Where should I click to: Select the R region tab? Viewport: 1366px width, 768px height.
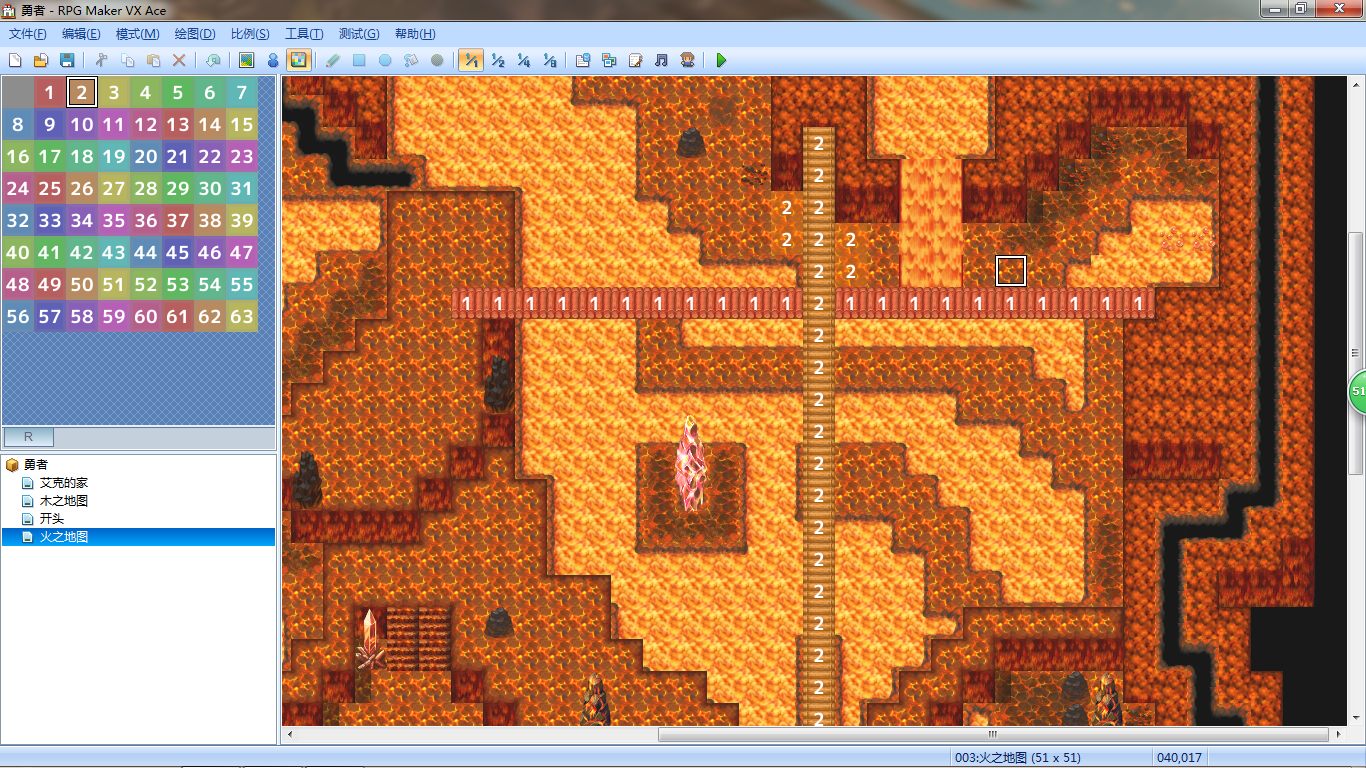pyautogui.click(x=28, y=437)
